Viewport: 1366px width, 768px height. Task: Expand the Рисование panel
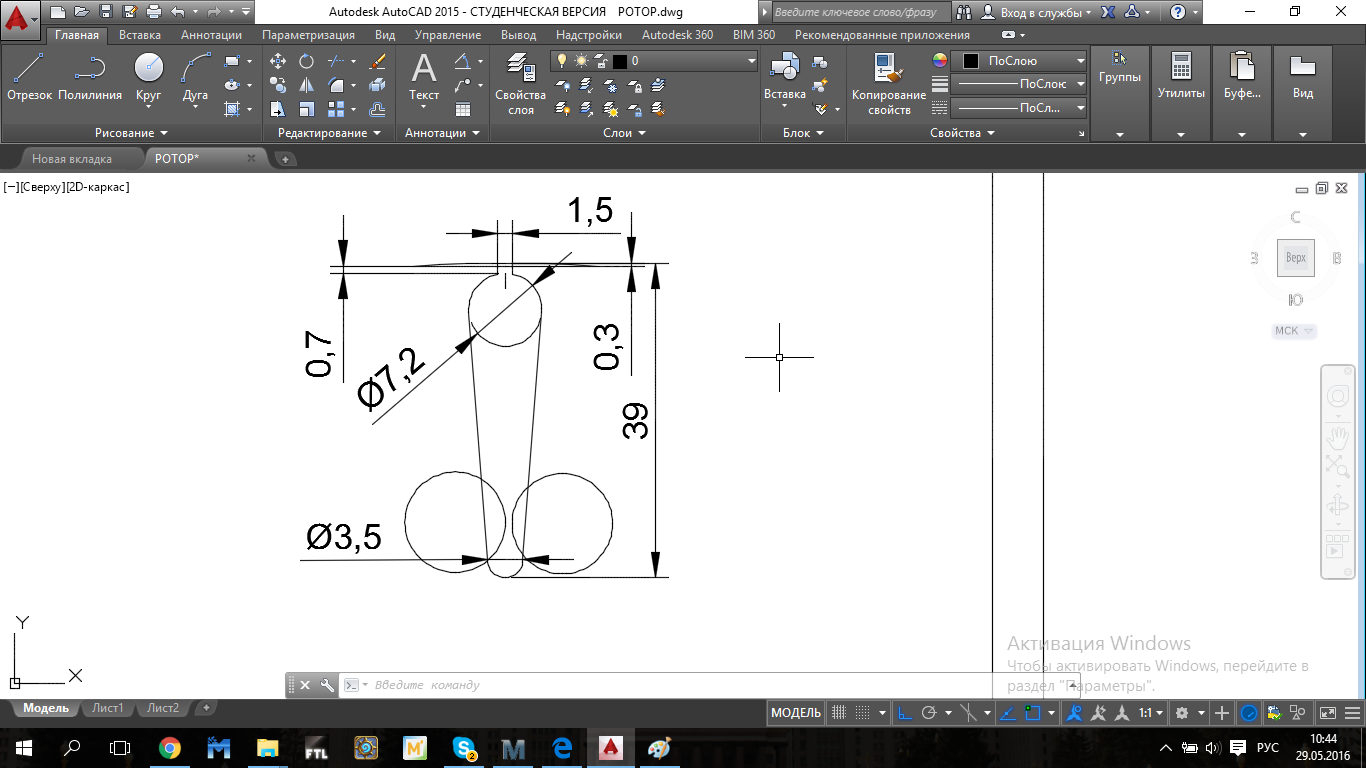[x=131, y=133]
